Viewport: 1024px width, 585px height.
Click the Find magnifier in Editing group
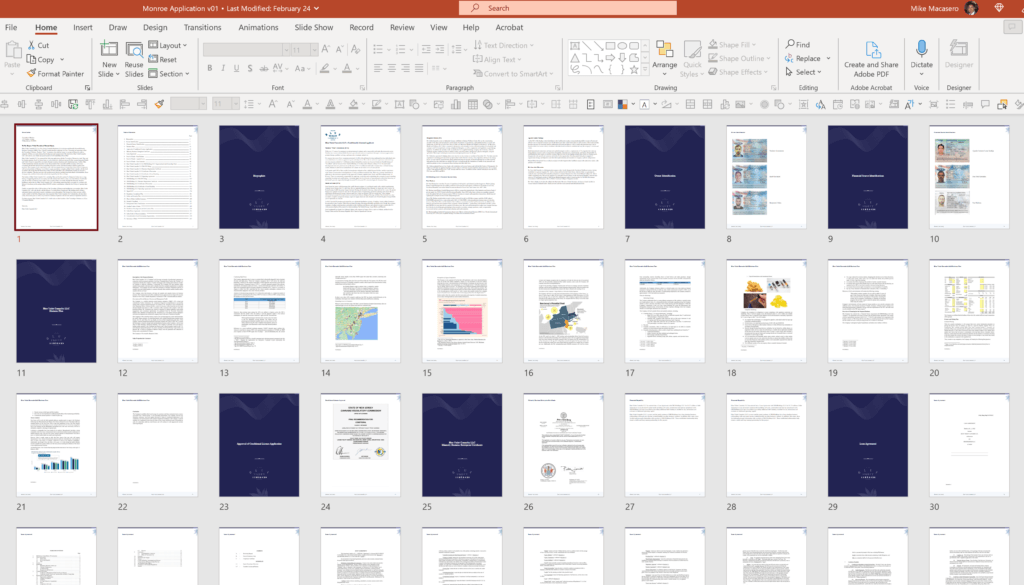click(x=790, y=44)
